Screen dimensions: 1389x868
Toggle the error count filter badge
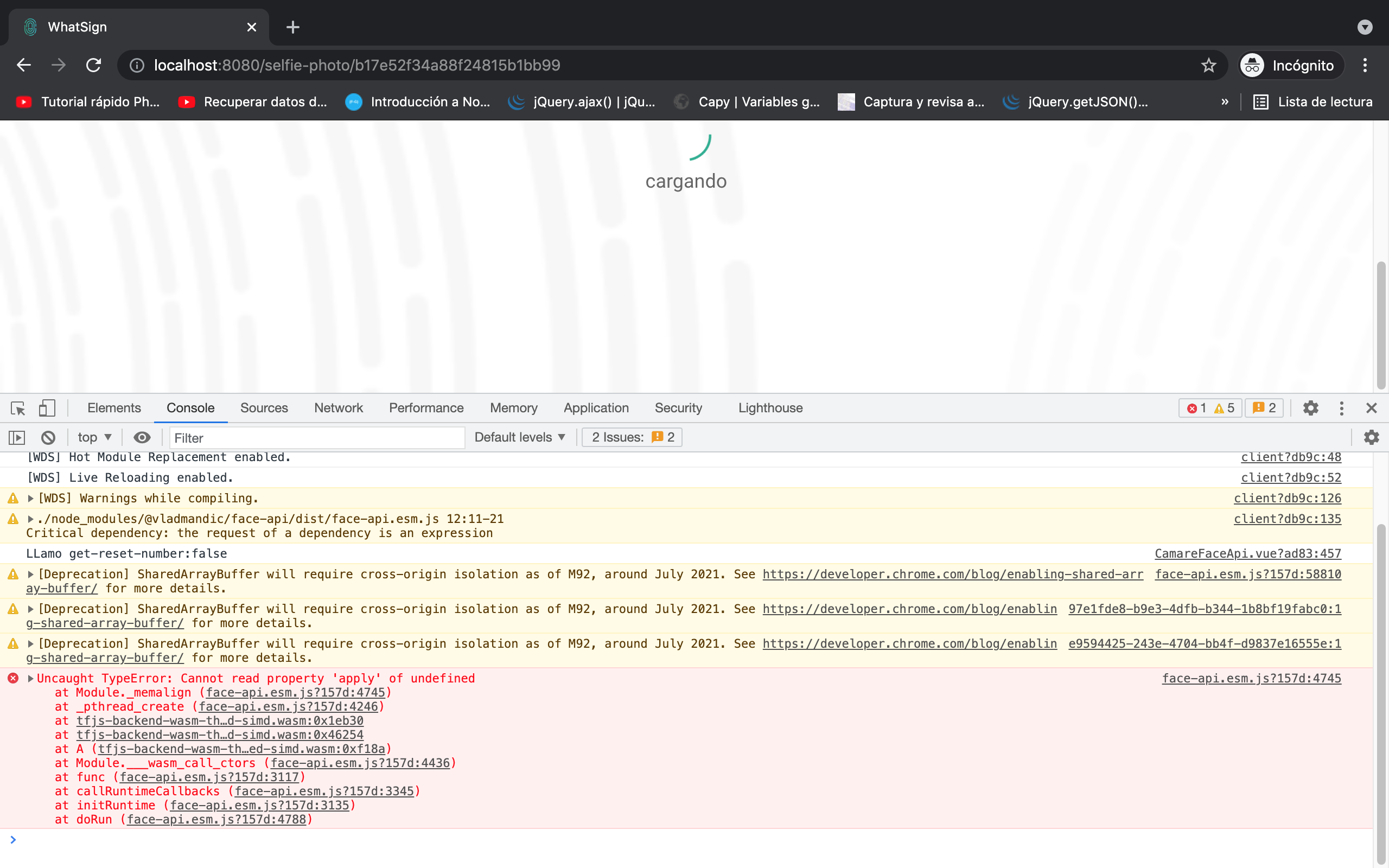click(1198, 407)
